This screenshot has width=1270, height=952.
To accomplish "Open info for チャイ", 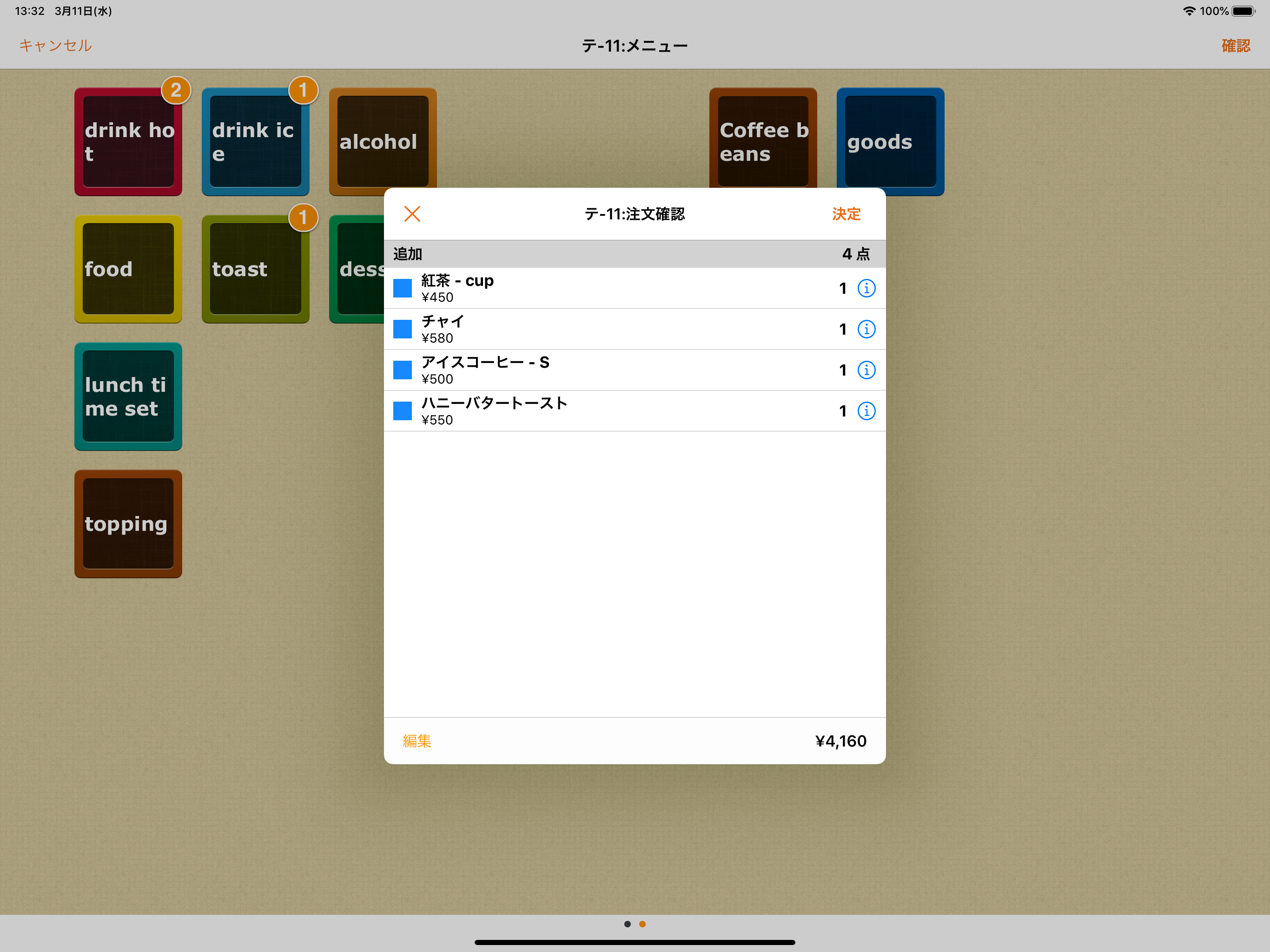I will click(x=867, y=329).
